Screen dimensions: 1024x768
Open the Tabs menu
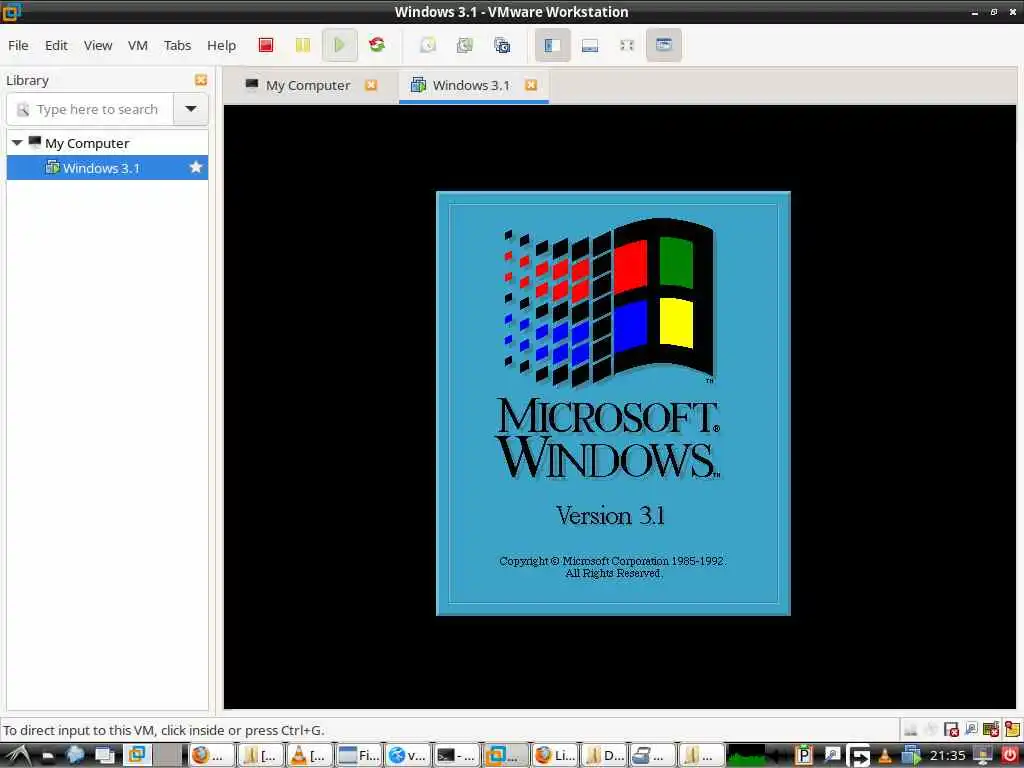[x=178, y=45]
